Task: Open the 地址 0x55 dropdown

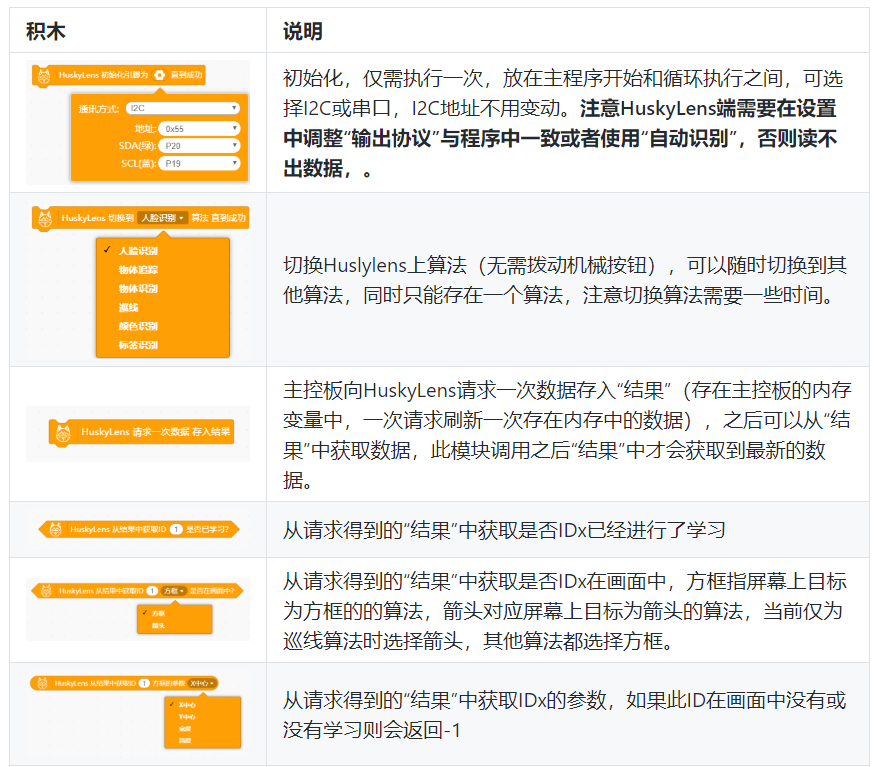Action: pos(199,129)
